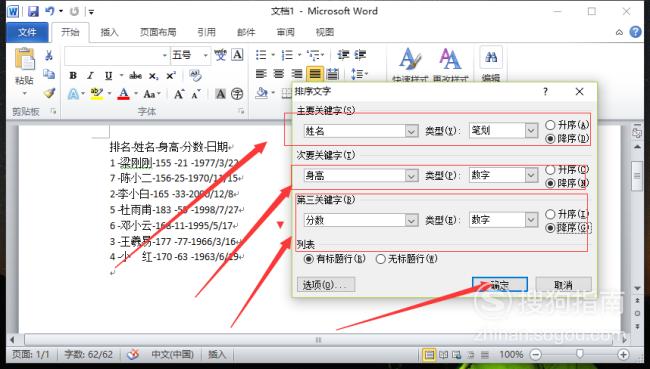Toggle bold formatting
Screen dimensions: 650x369
click(x=73, y=75)
